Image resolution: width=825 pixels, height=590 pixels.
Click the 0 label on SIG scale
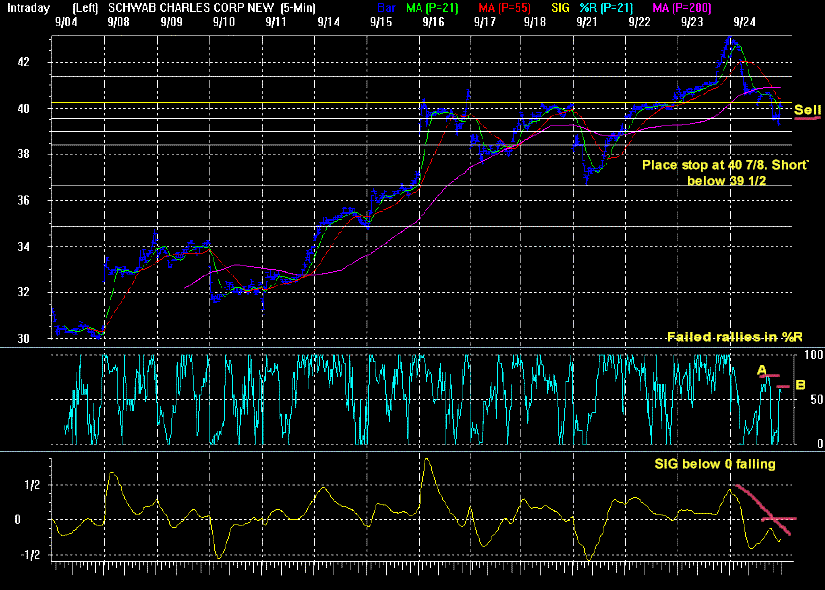(x=17, y=520)
